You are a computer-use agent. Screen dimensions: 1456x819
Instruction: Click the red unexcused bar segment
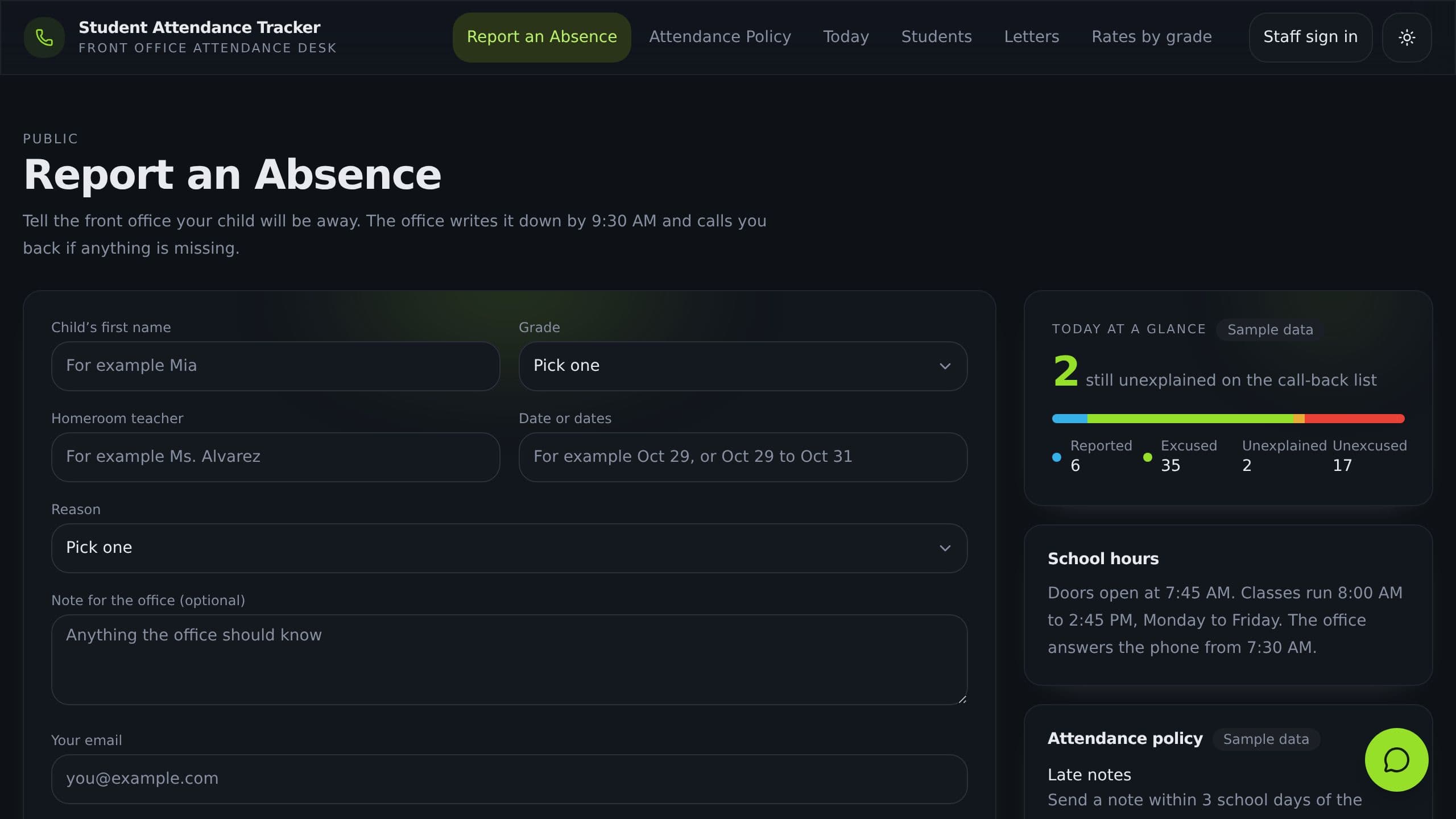1354,419
